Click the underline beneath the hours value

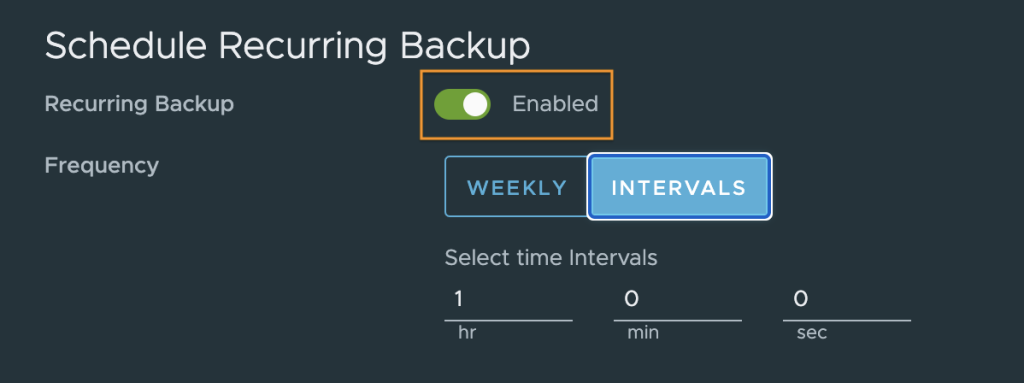click(x=508, y=320)
